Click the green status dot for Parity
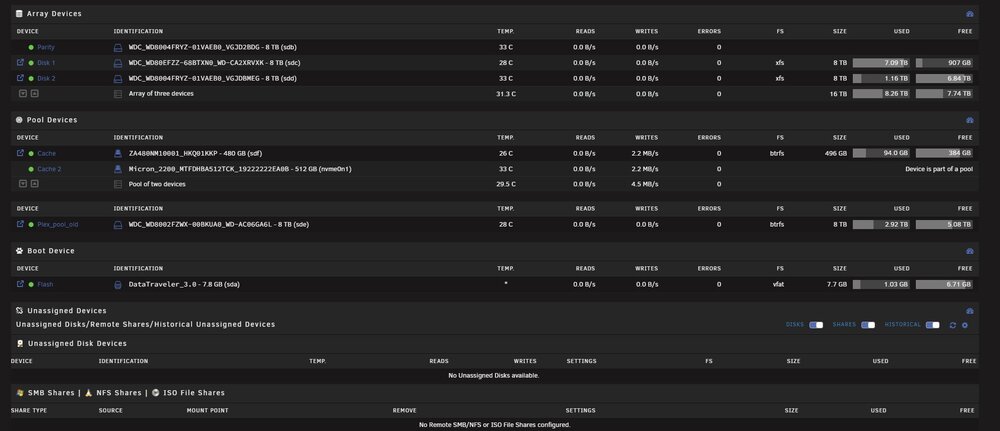Viewport: 1000px width, 431px height. [x=31, y=47]
